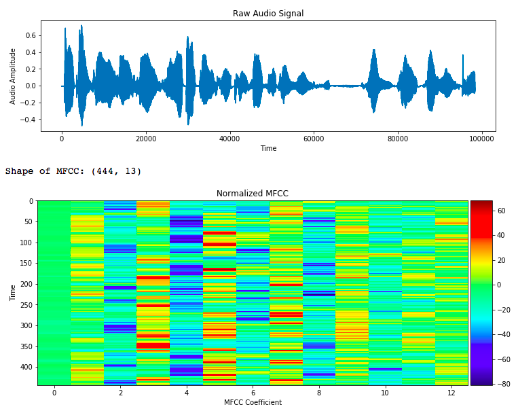Click the Time label under the waveform plot
This screenshot has height=411, width=518.
tap(268, 148)
